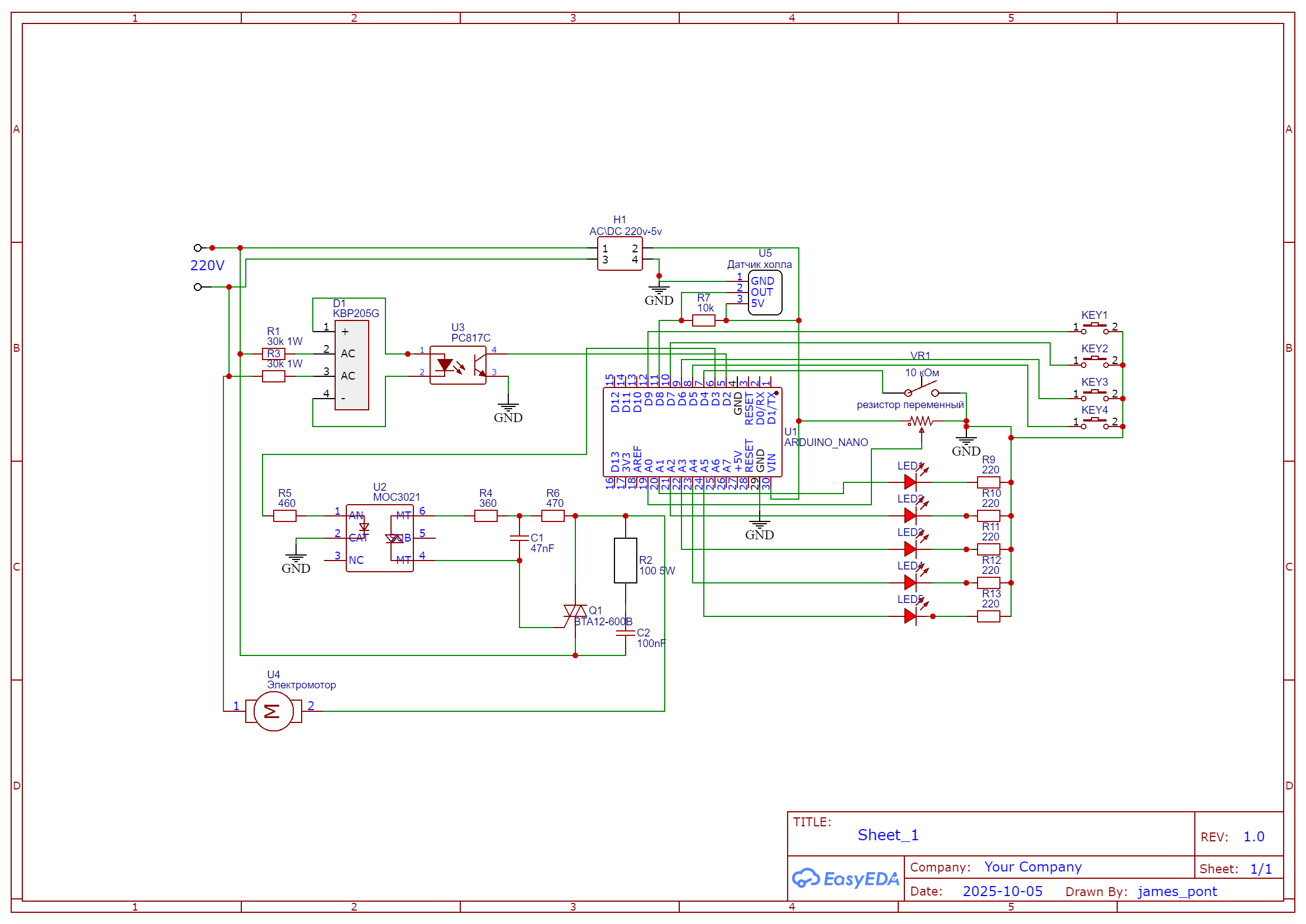The width and height of the screenshot is (1306, 924).
Task: Select the BTA12-600B triac Q1 symbol
Action: (574, 612)
